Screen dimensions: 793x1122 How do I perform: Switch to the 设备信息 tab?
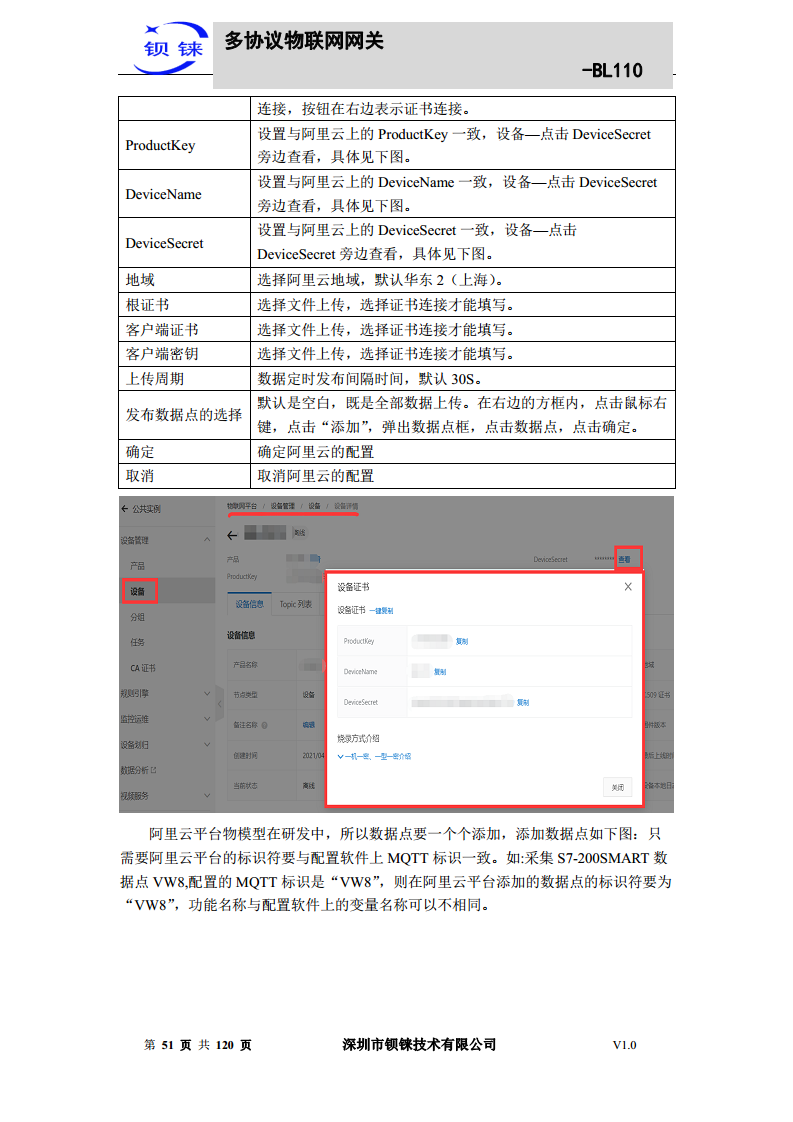(249, 604)
